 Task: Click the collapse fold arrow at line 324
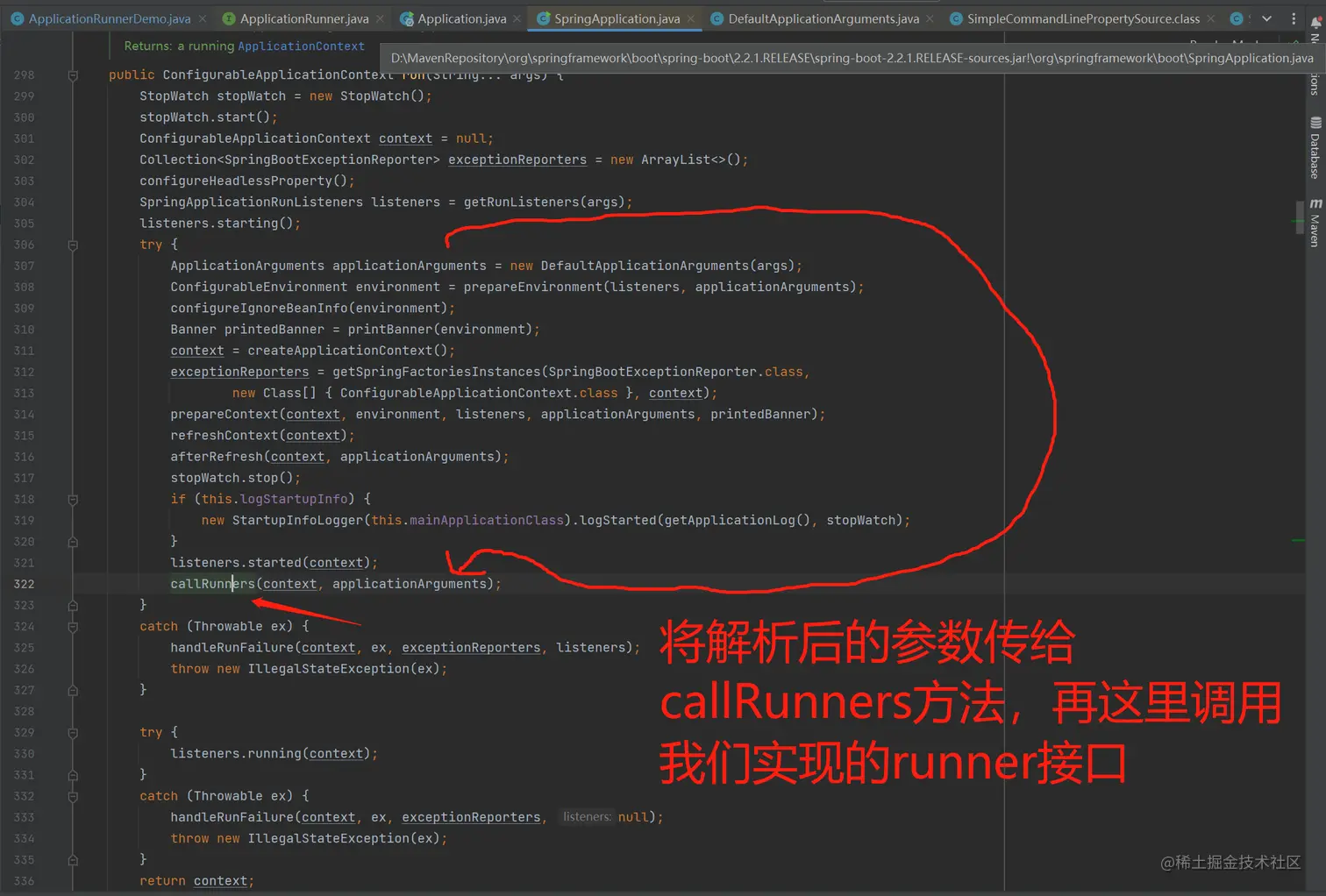tap(72, 626)
